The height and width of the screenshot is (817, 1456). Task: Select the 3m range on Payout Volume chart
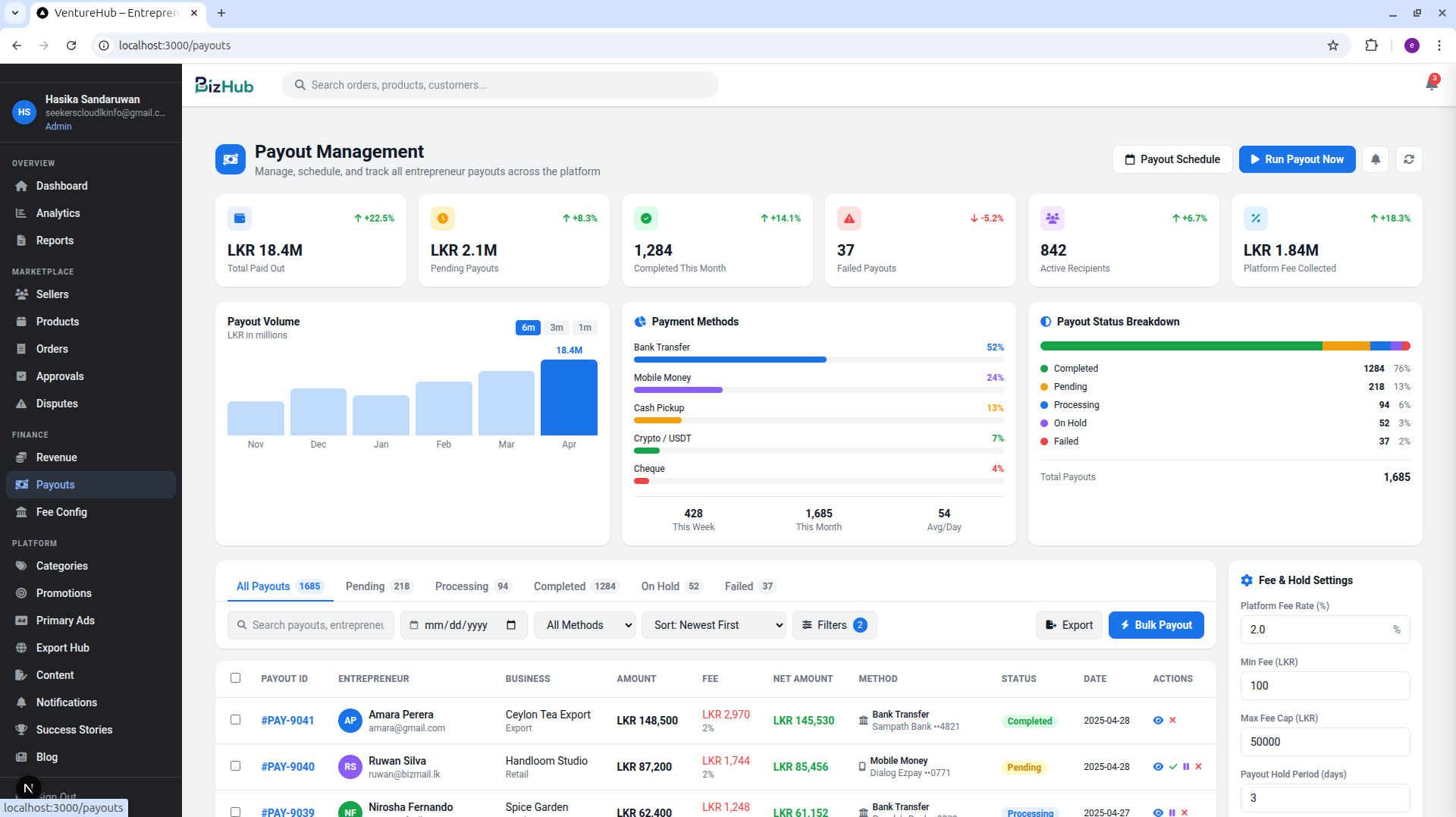(x=556, y=328)
